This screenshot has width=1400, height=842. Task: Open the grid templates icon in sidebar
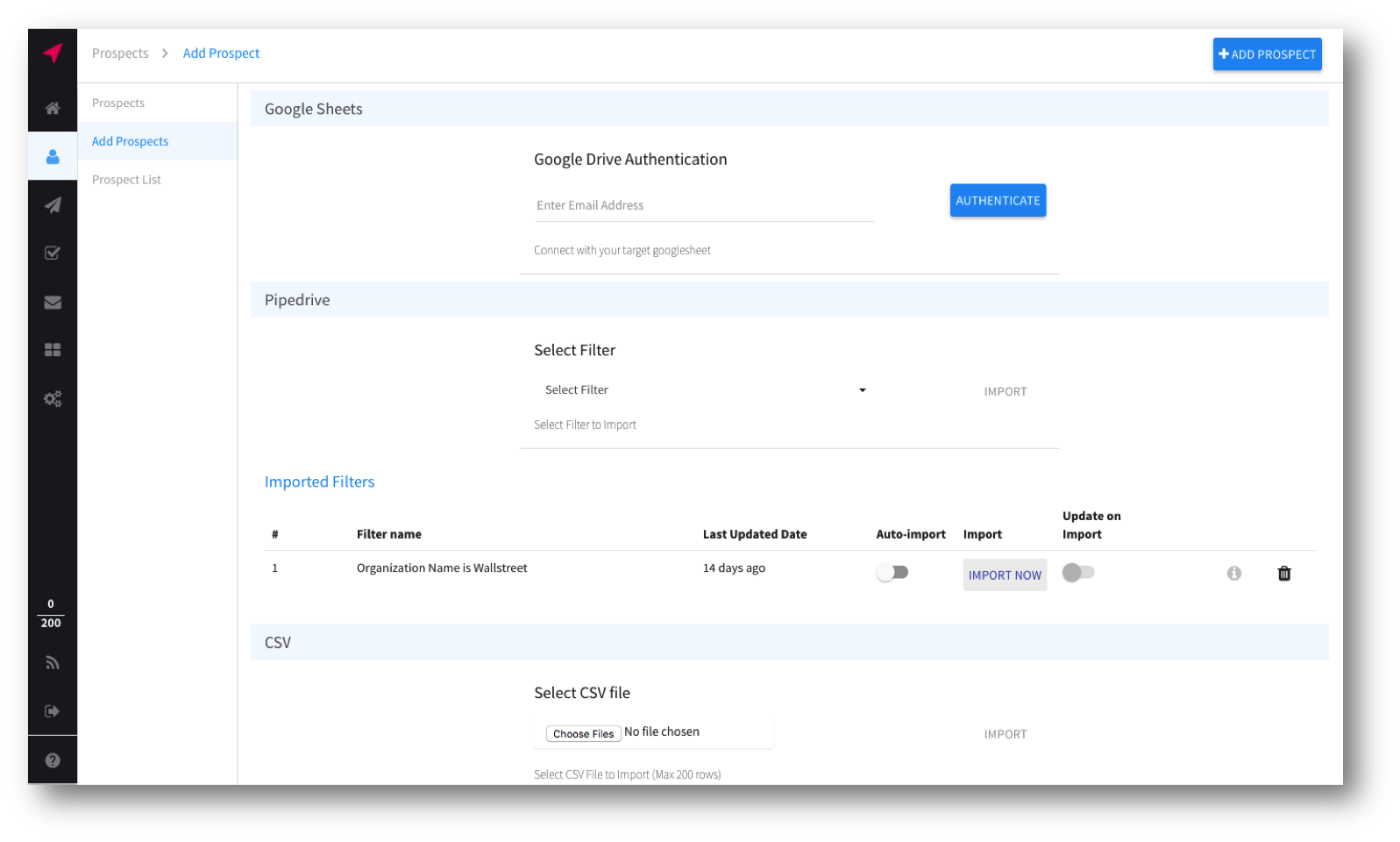point(53,350)
